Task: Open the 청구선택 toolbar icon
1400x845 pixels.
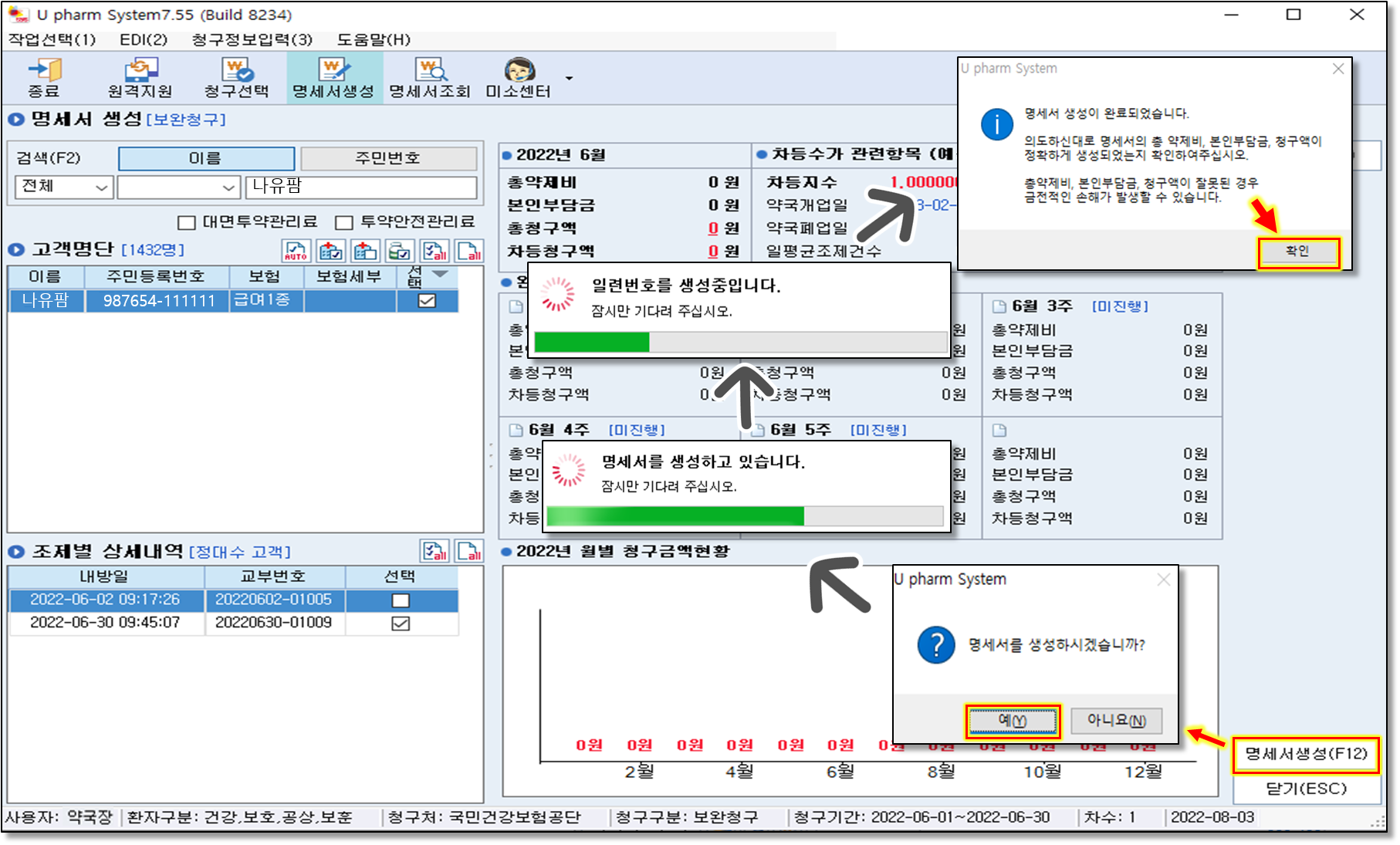Action: (236, 78)
